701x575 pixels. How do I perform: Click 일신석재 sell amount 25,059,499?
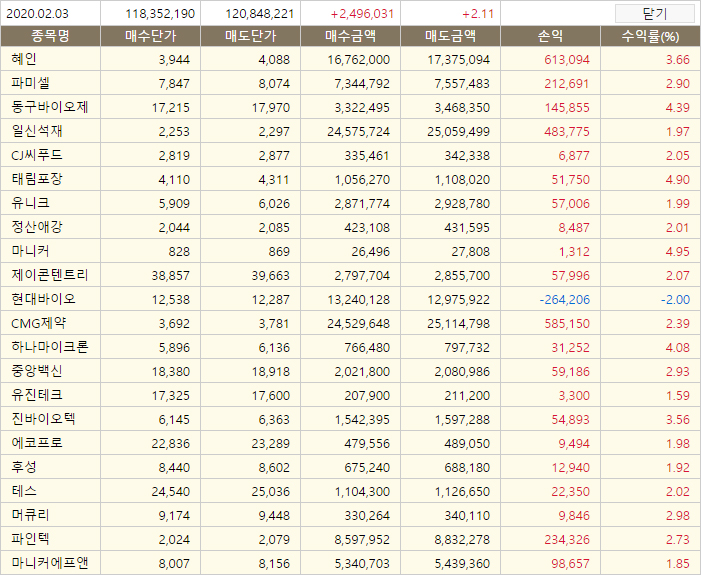pyautogui.click(x=459, y=132)
